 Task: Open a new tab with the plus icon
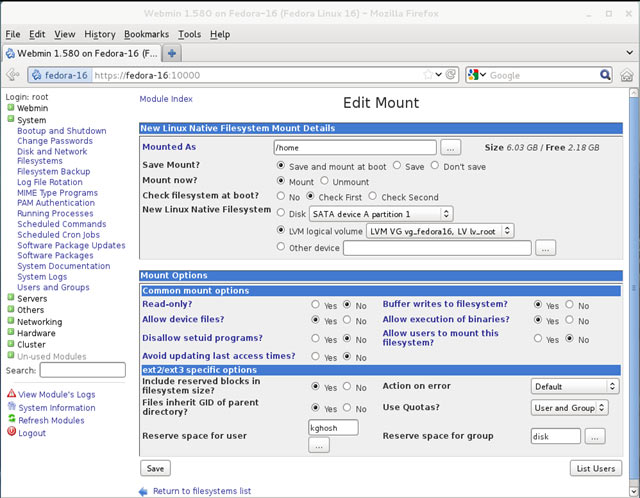[x=172, y=53]
